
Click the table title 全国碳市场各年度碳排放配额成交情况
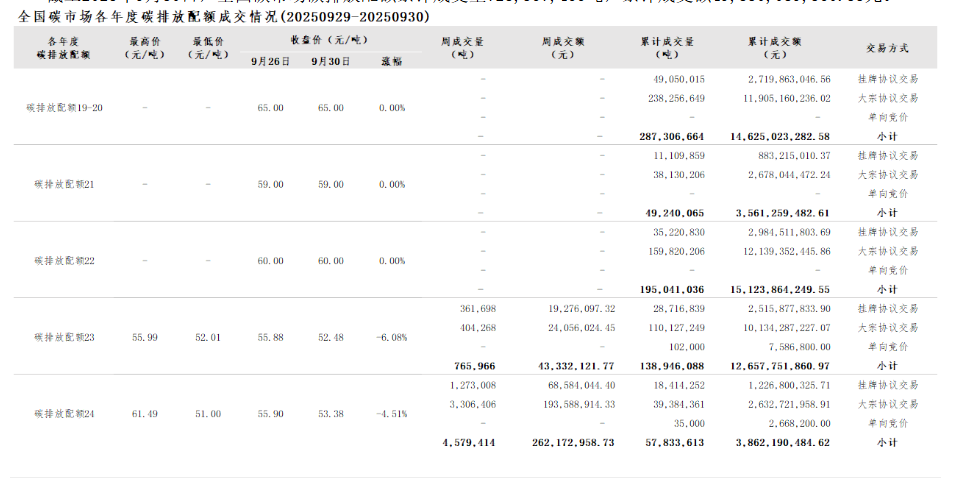[224, 17]
